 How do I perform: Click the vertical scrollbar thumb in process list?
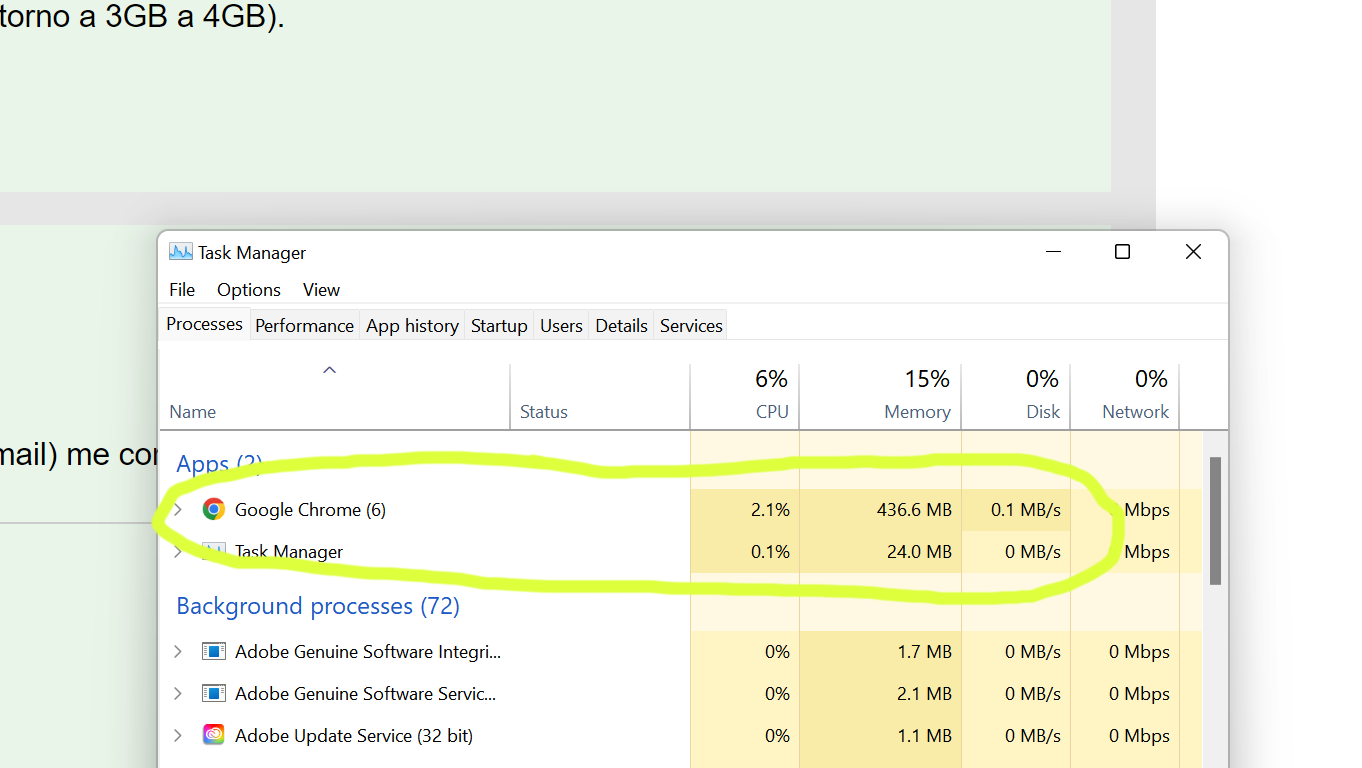(1215, 520)
